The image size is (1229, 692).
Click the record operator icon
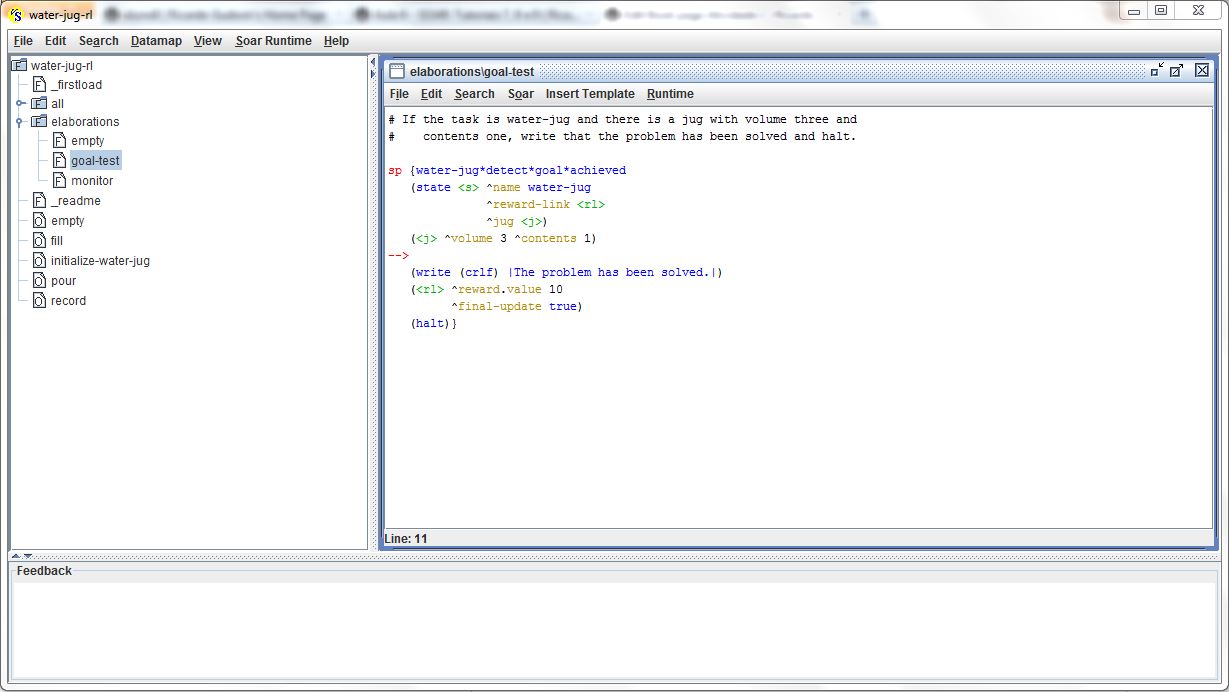click(x=39, y=301)
